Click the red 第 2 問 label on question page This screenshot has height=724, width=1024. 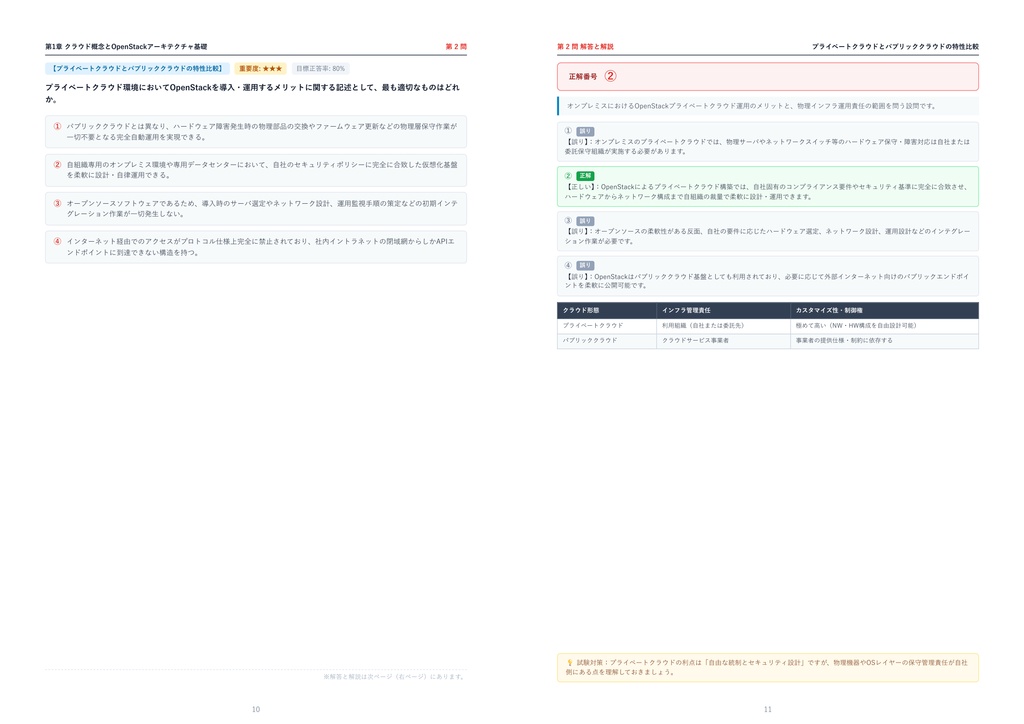click(x=456, y=46)
